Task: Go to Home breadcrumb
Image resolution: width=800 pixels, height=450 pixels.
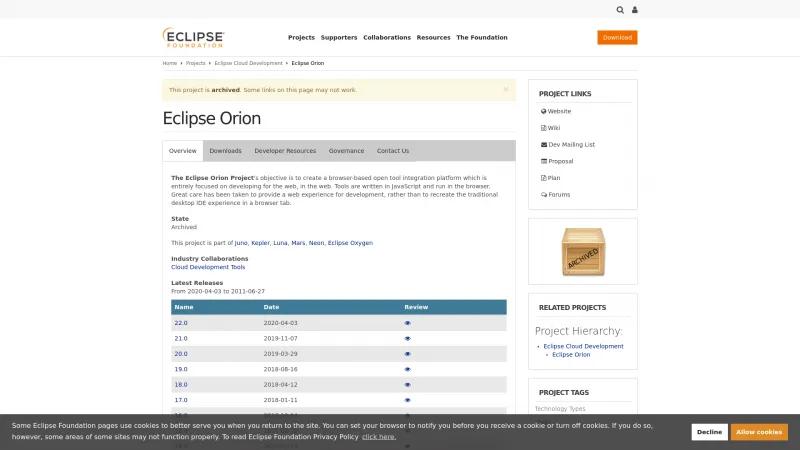Action: pyautogui.click(x=169, y=63)
